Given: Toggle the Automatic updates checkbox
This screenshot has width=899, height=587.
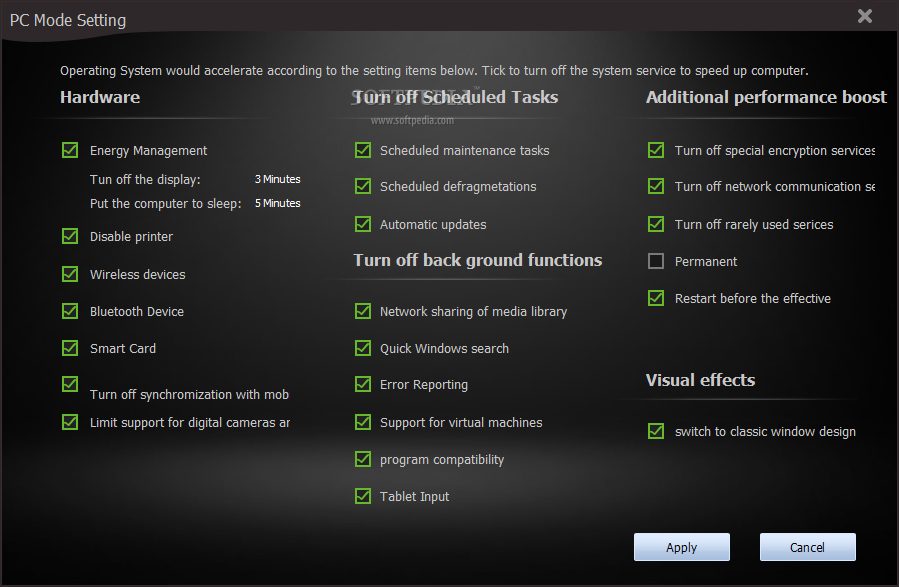Looking at the screenshot, I should (x=363, y=224).
